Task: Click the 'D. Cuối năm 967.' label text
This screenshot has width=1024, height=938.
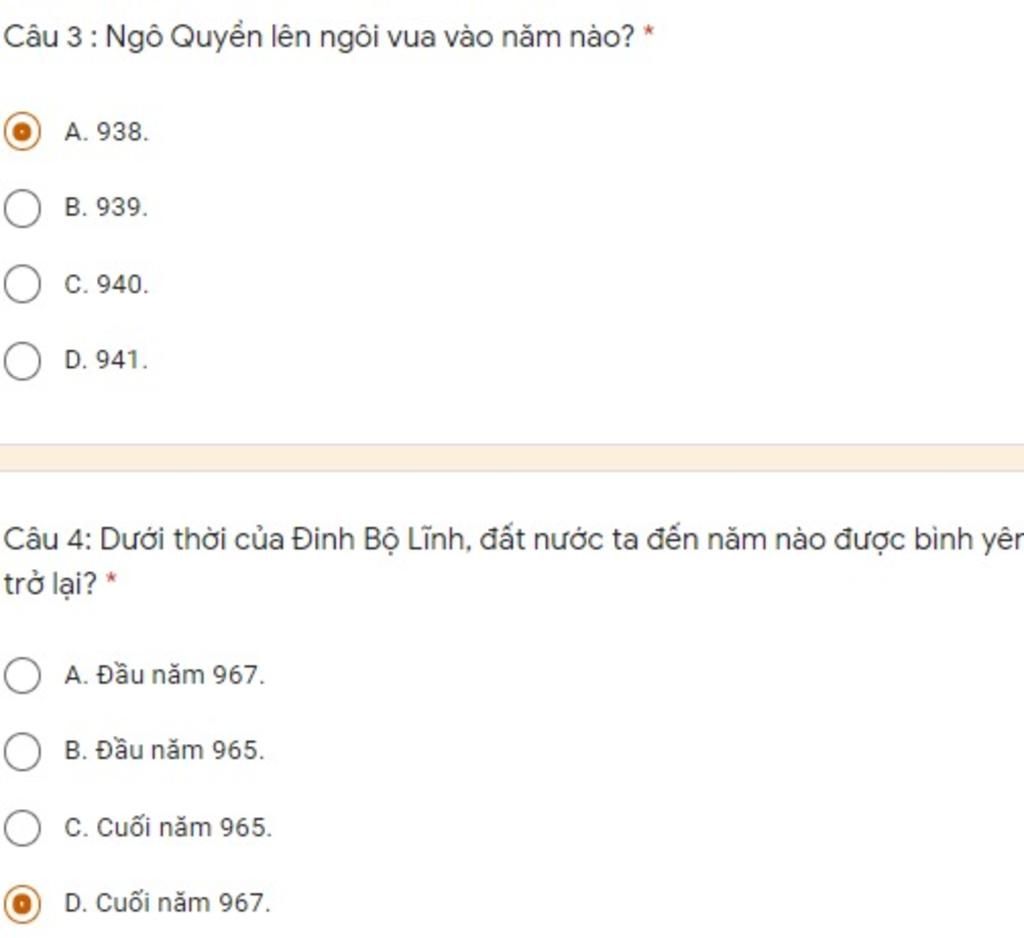Action: coord(167,903)
